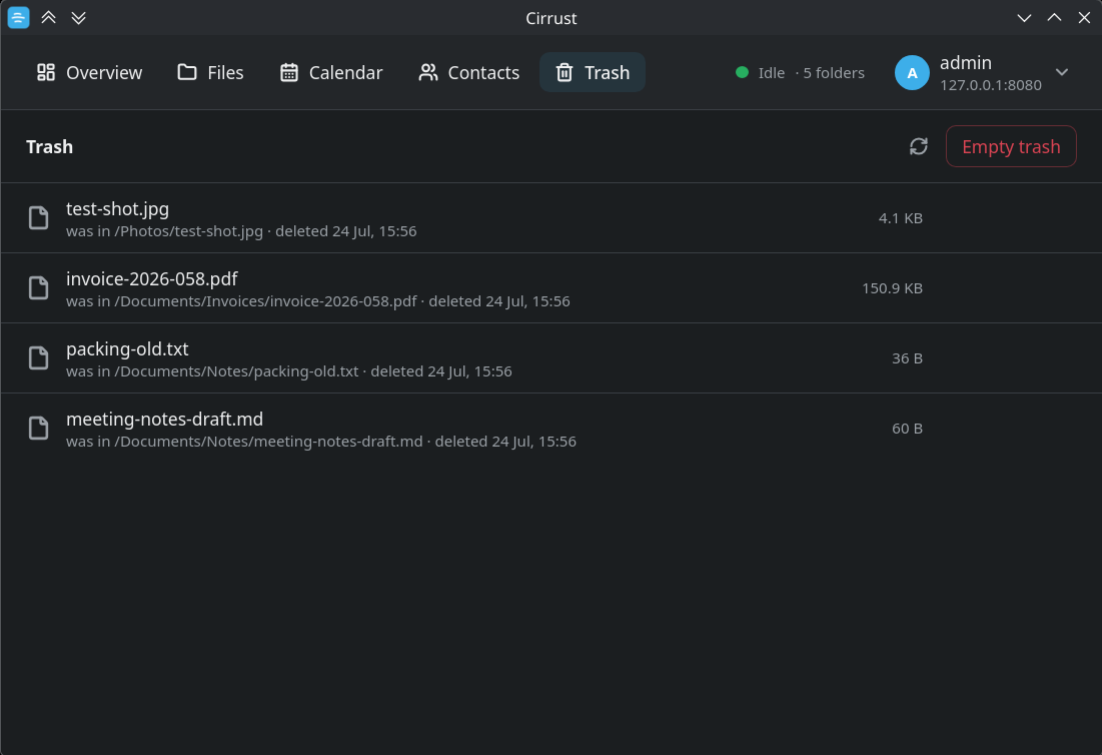The image size is (1102, 755).
Task: Click the green Idle status indicator
Action: [741, 72]
